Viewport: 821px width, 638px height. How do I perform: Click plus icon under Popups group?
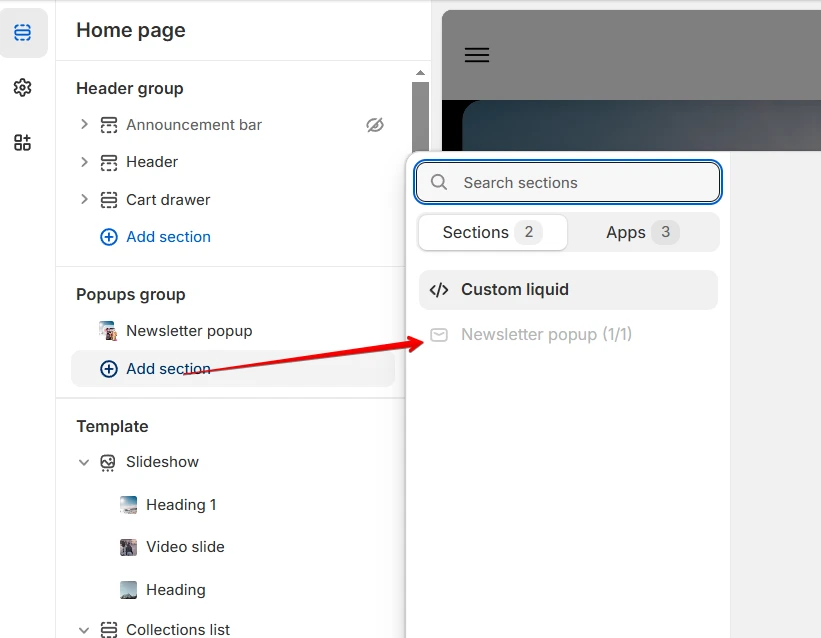pyautogui.click(x=109, y=369)
